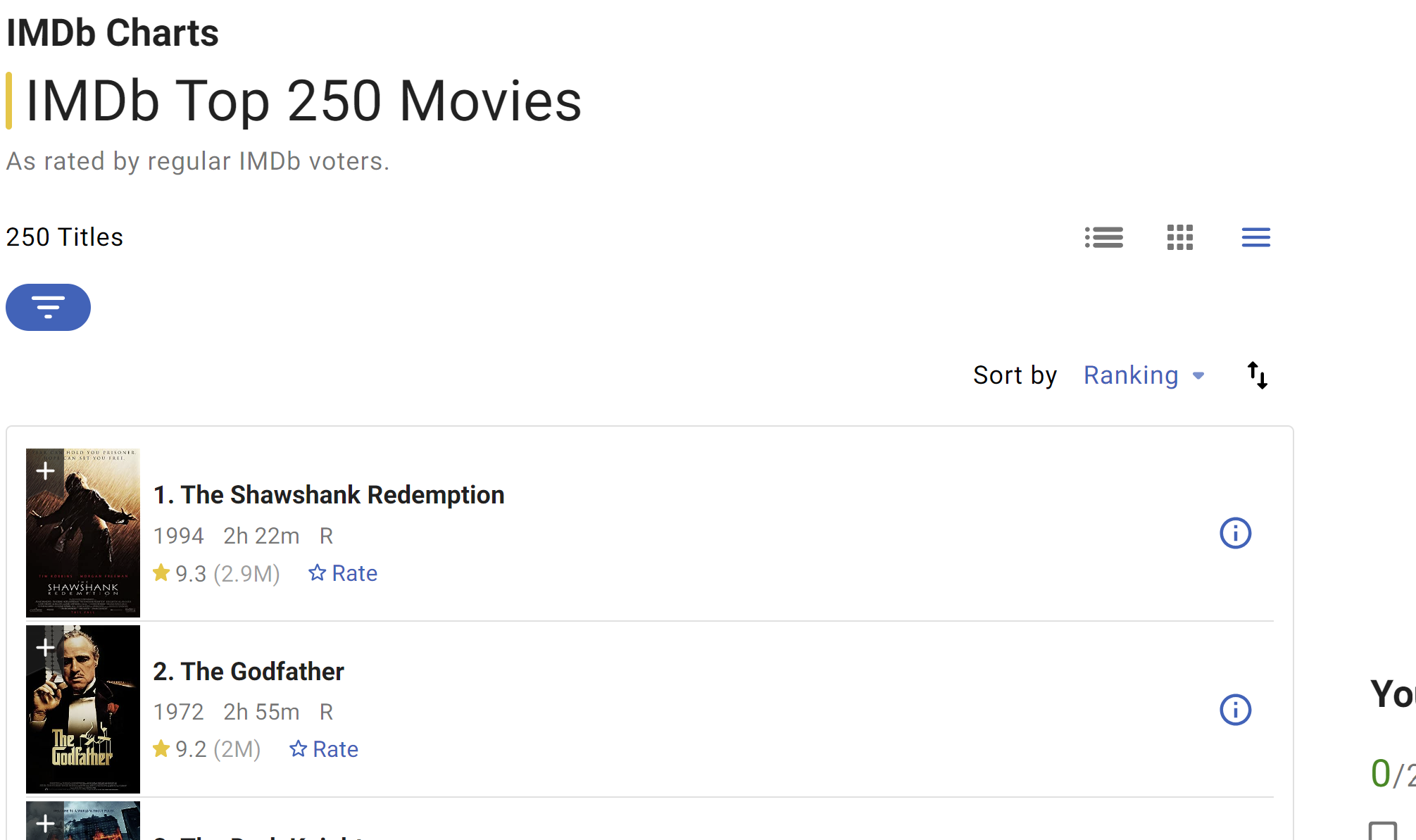
Task: Rate The Godfather
Action: point(324,749)
